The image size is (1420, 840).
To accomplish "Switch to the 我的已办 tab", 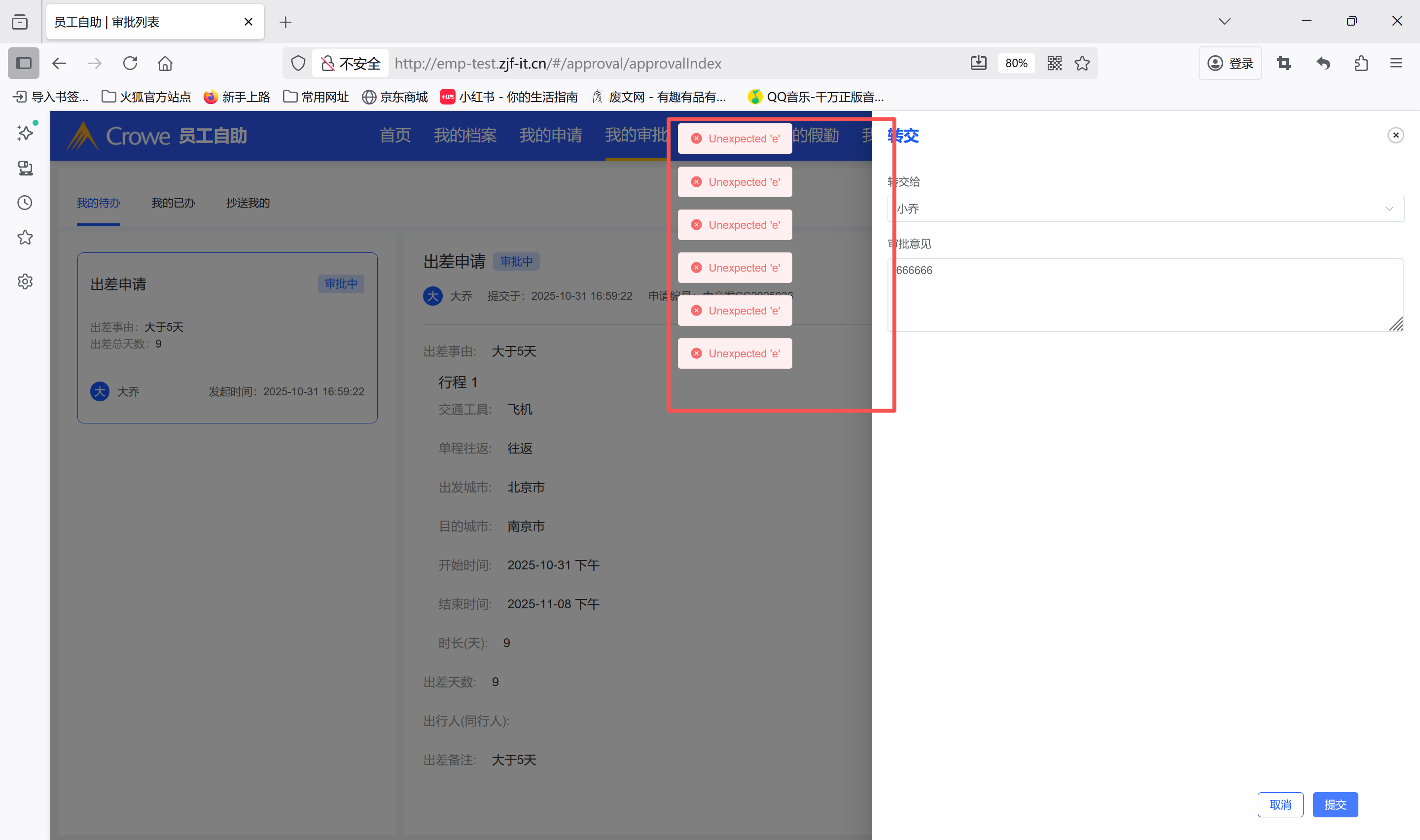I will click(173, 203).
